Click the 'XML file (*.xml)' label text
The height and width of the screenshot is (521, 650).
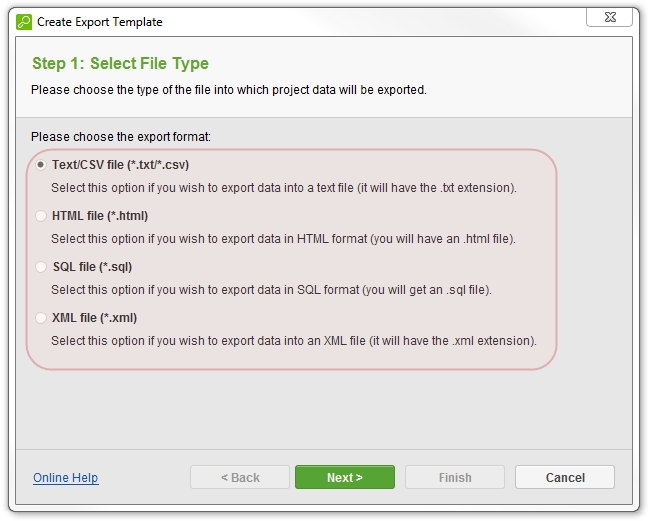coord(95,318)
